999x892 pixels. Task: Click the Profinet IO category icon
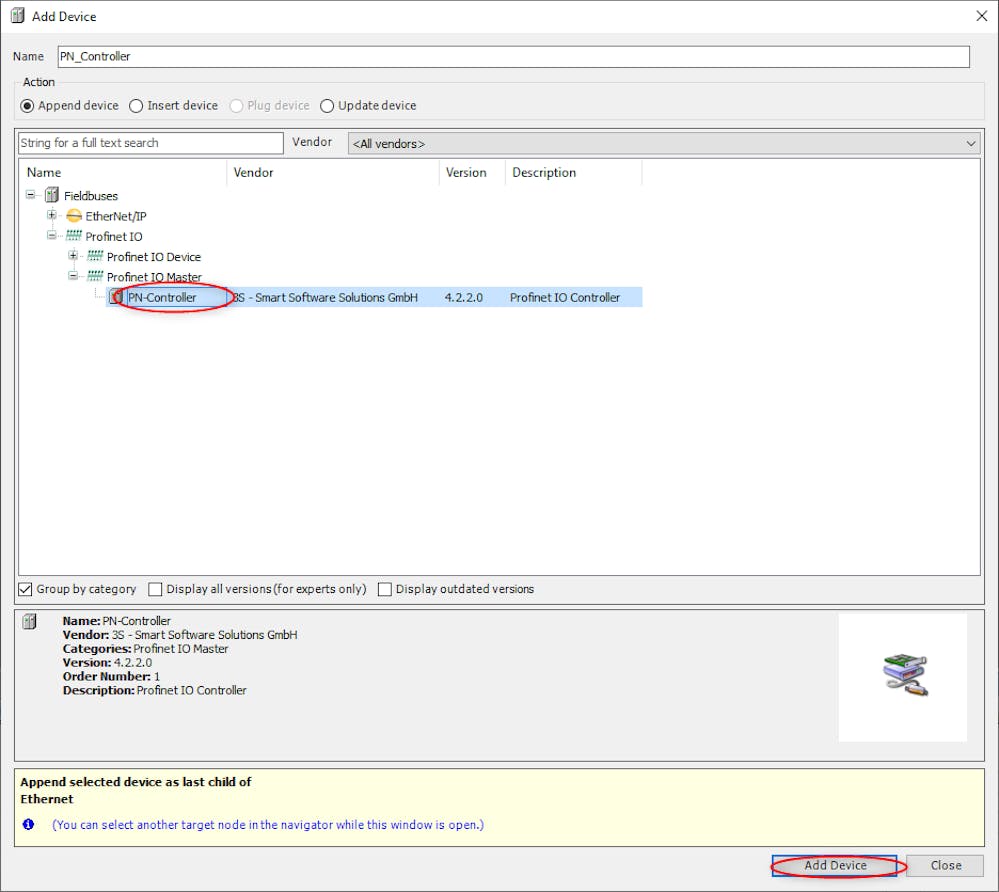point(74,236)
